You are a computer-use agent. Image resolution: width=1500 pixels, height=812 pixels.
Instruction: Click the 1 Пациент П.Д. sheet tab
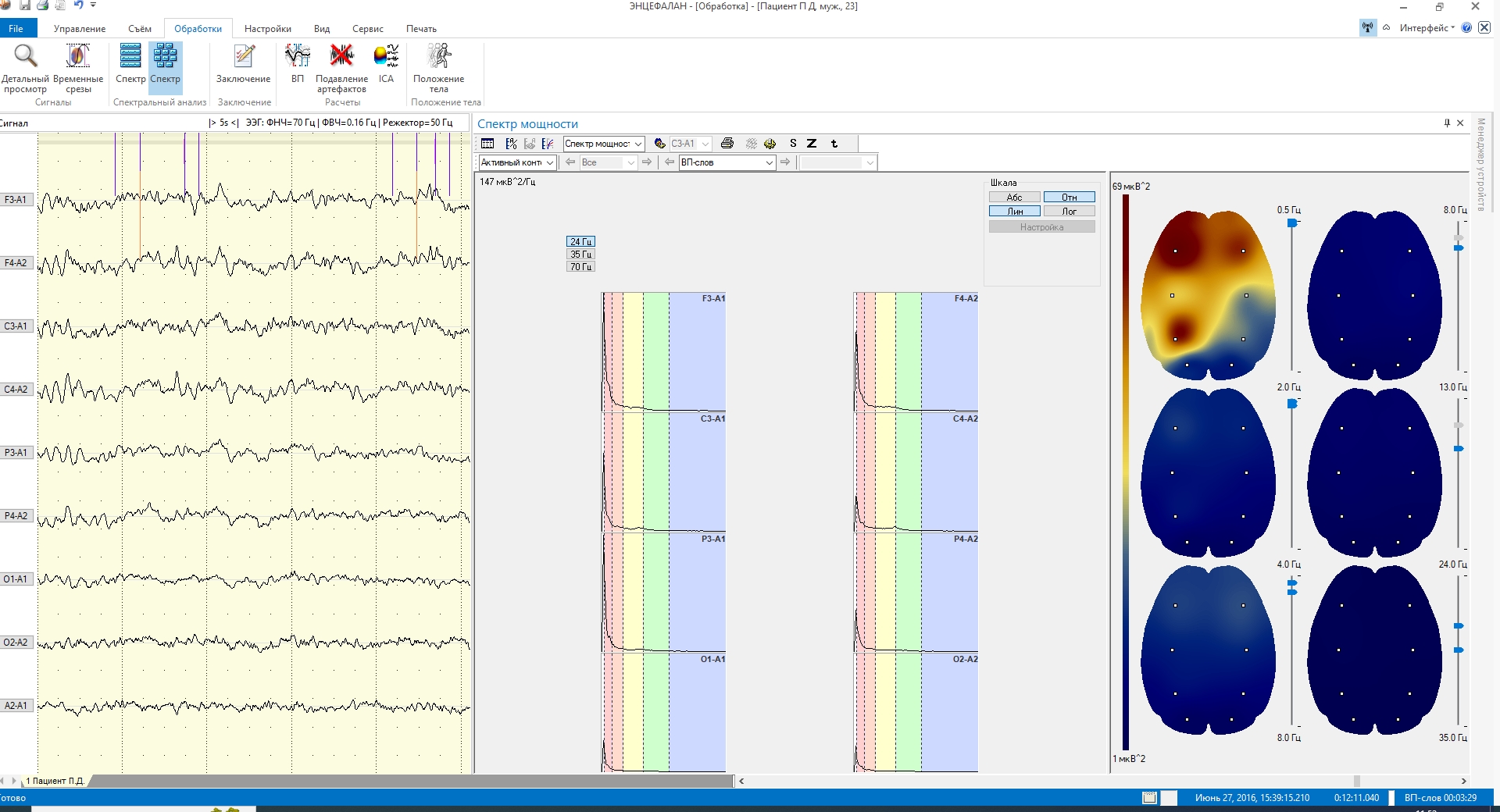(x=55, y=781)
